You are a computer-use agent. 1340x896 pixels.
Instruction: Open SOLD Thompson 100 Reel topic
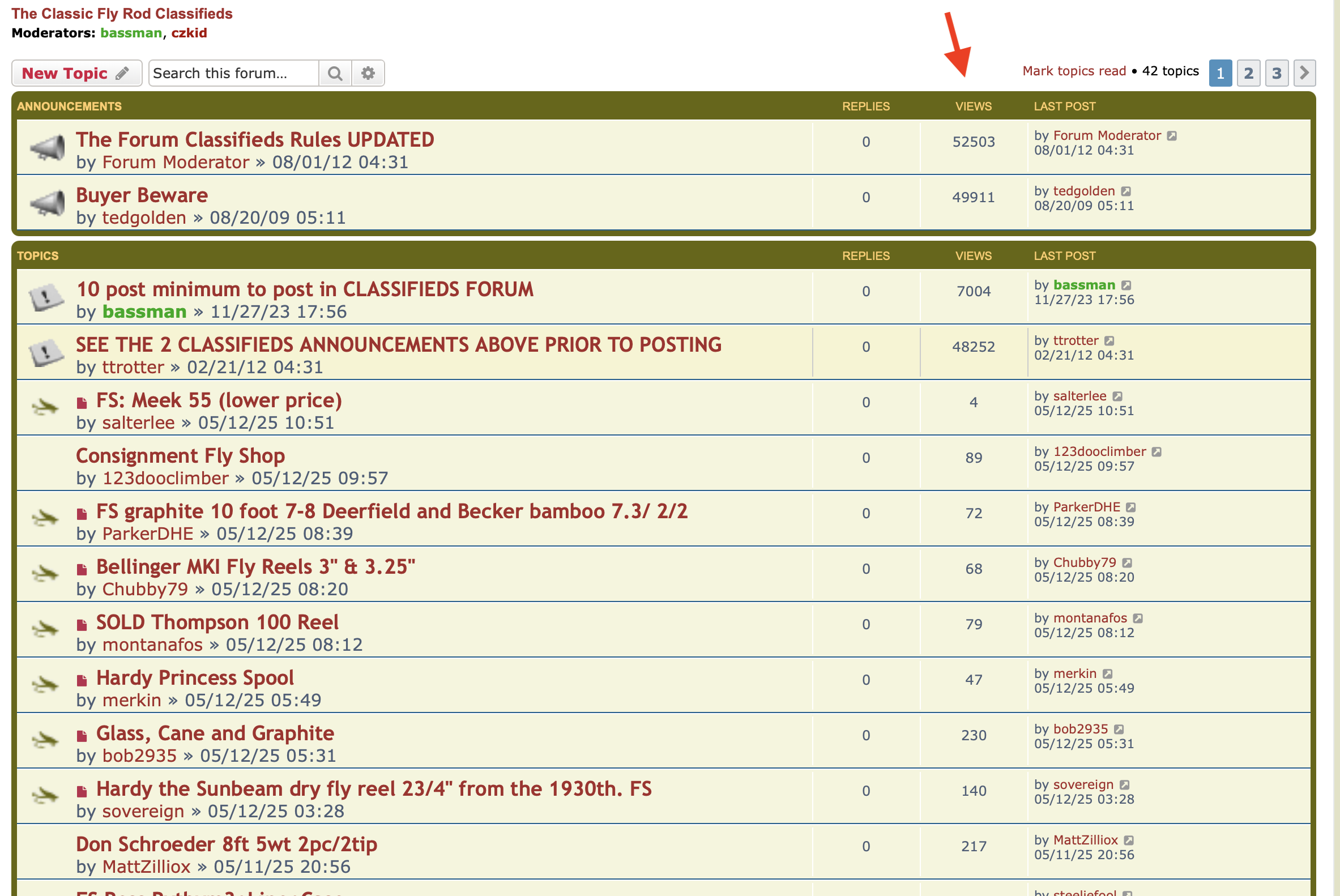pos(217,622)
